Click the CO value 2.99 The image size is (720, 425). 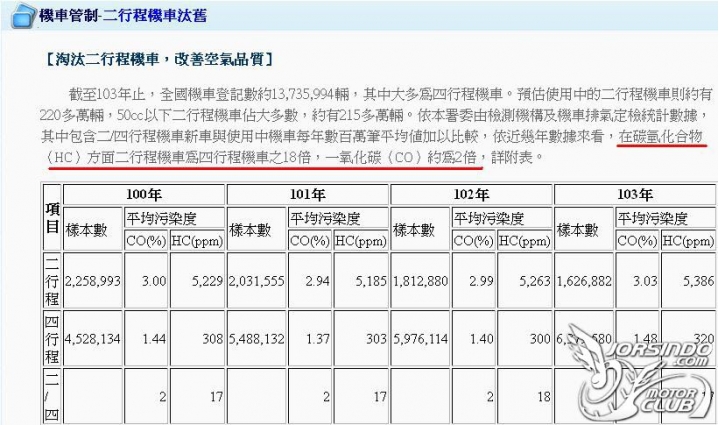point(481,281)
